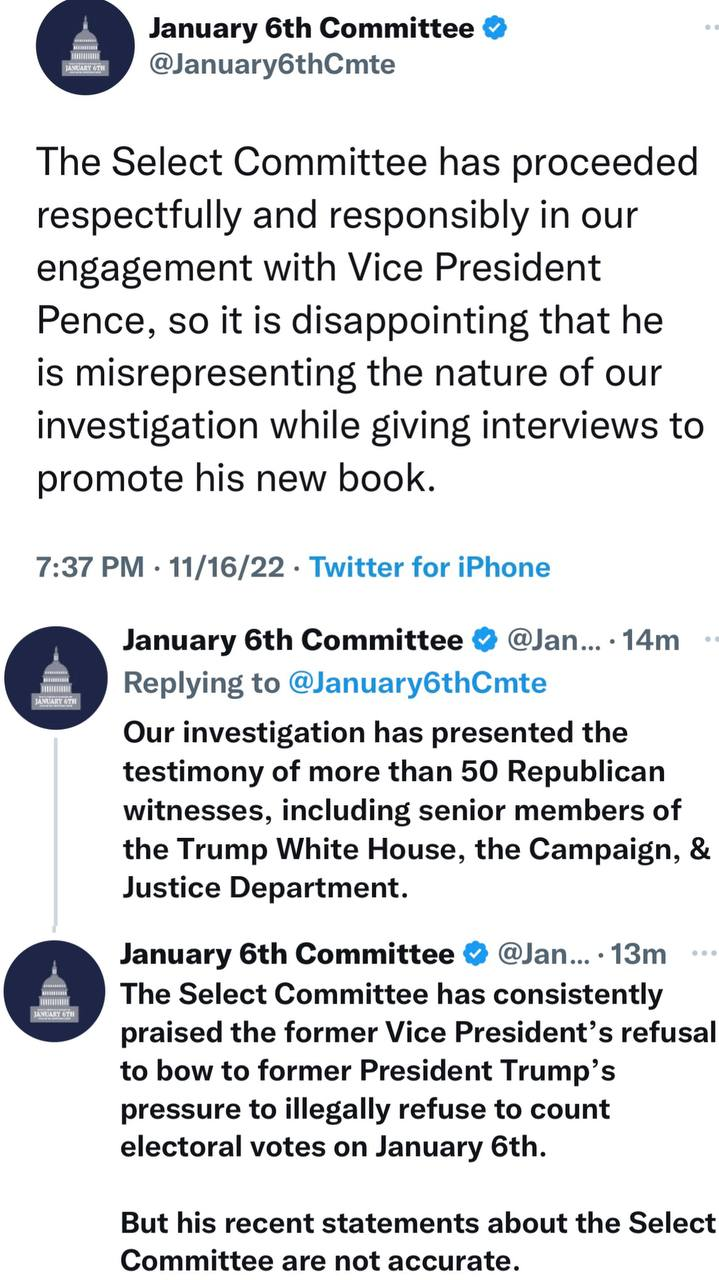Click the second reply's Capitol avatar
Image resolution: width=719 pixels, height=1280 pixels.
[x=55, y=984]
